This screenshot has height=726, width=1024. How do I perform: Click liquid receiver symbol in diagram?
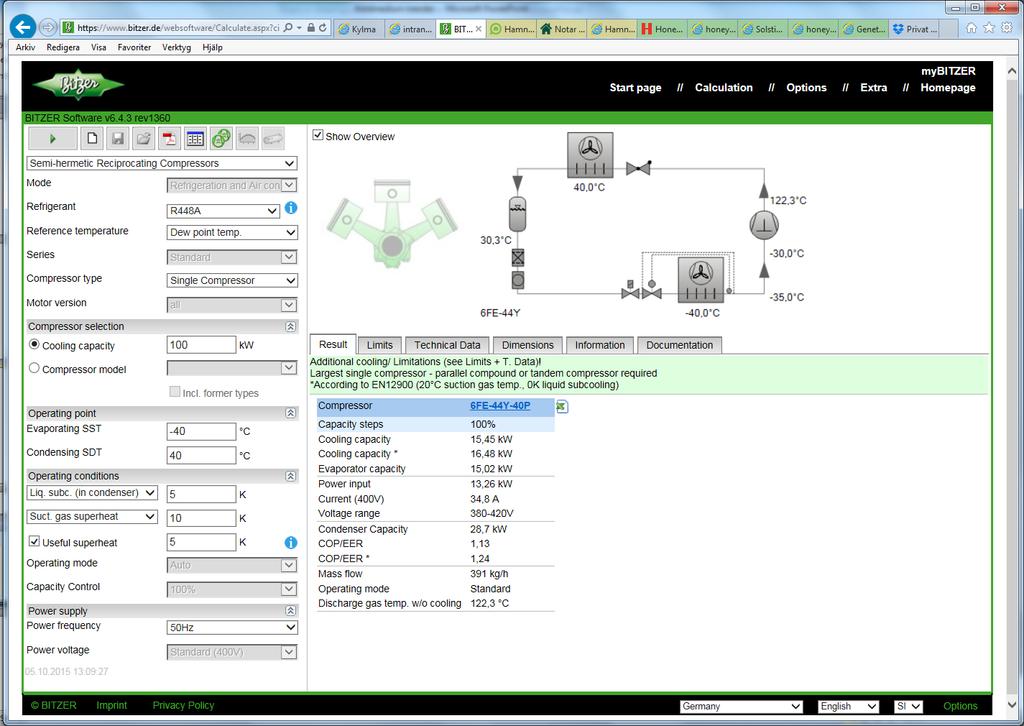pyautogui.click(x=517, y=213)
